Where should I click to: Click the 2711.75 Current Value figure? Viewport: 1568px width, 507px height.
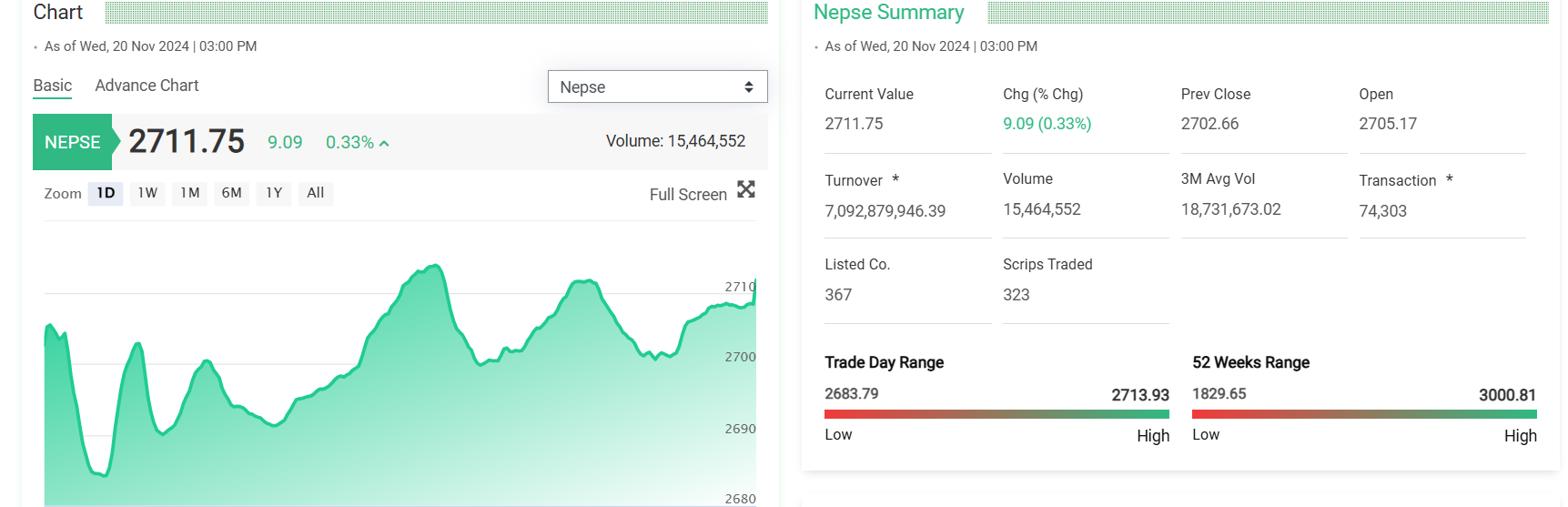tap(854, 124)
